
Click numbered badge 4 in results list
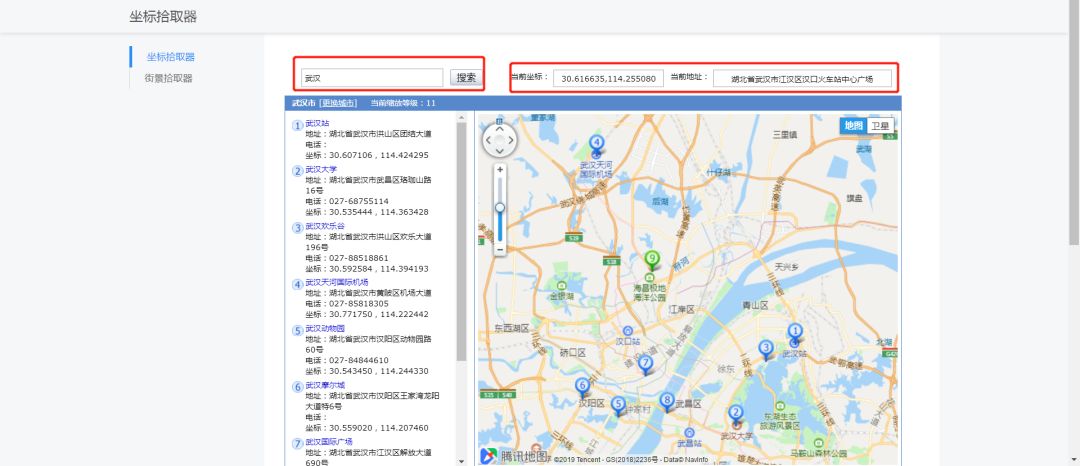pyautogui.click(x=298, y=284)
